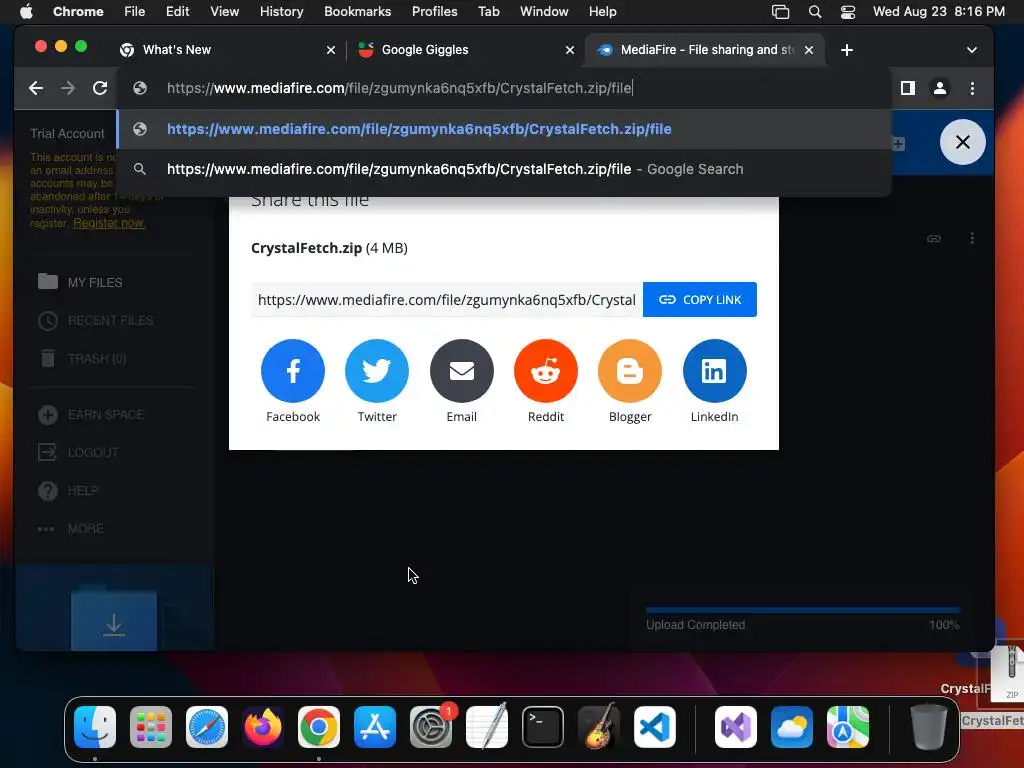Click inside the address bar text
The height and width of the screenshot is (768, 1024).
pyautogui.click(x=399, y=88)
